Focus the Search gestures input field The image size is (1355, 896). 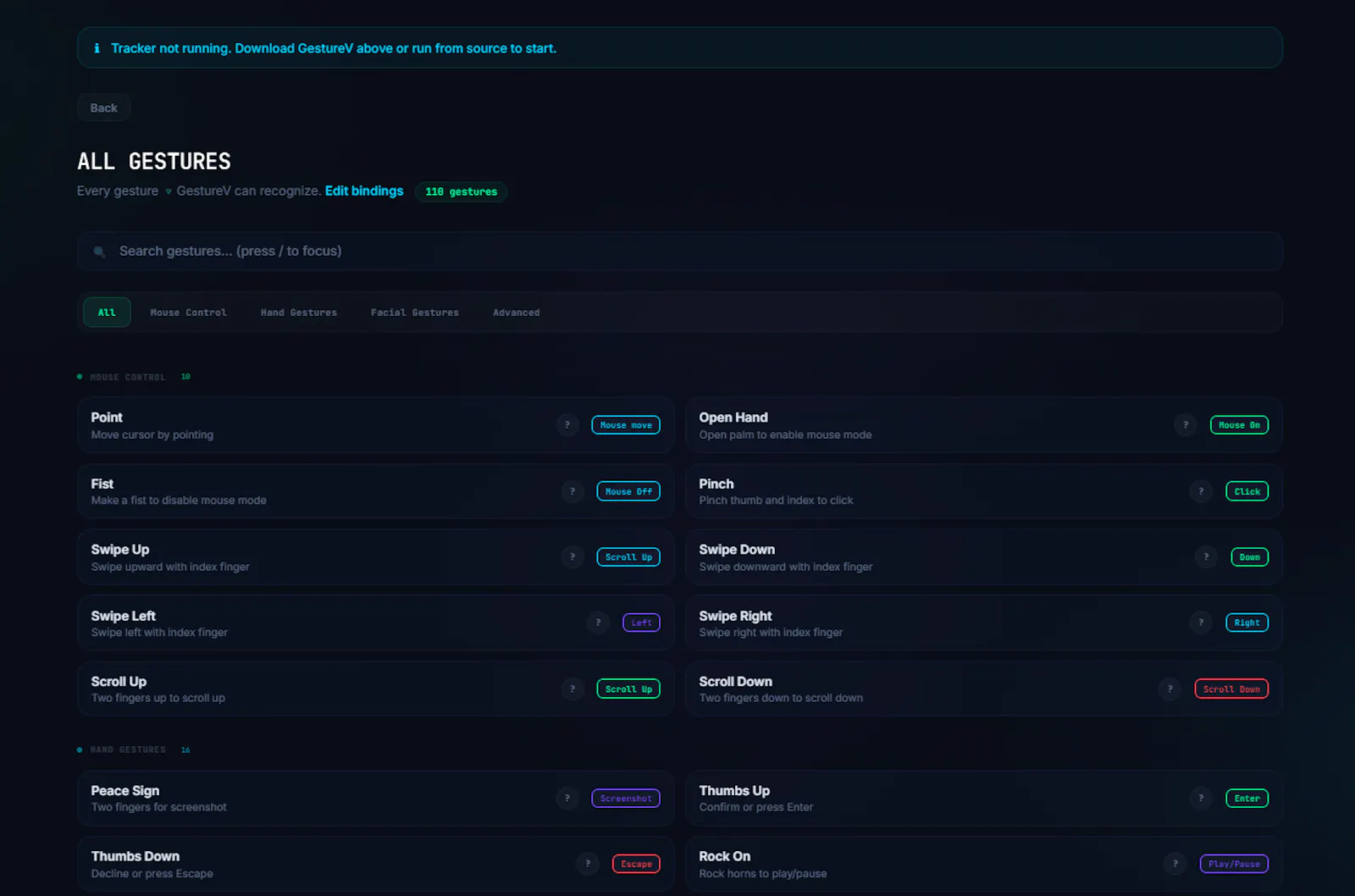(x=680, y=252)
